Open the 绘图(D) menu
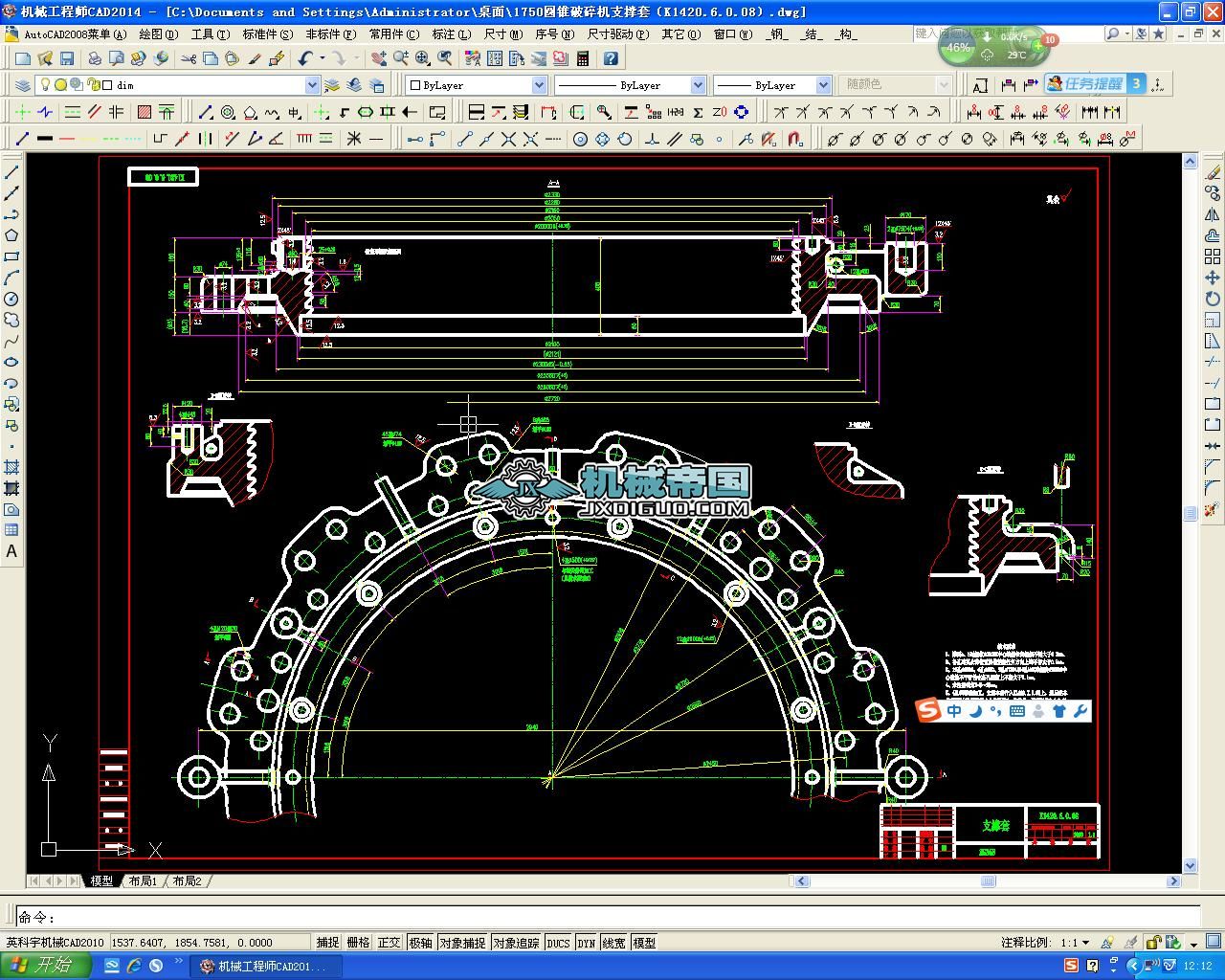Image resolution: width=1225 pixels, height=980 pixels. pyautogui.click(x=158, y=33)
